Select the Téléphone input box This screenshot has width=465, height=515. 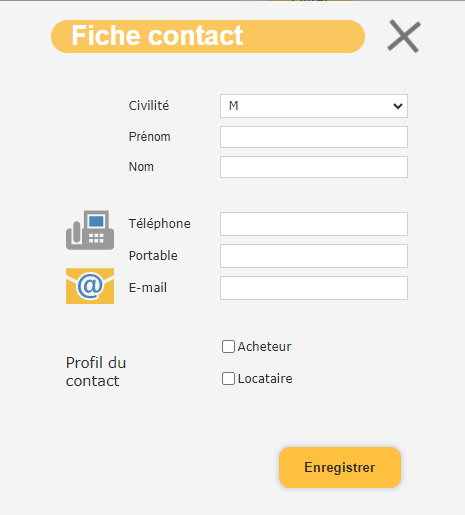(314, 224)
